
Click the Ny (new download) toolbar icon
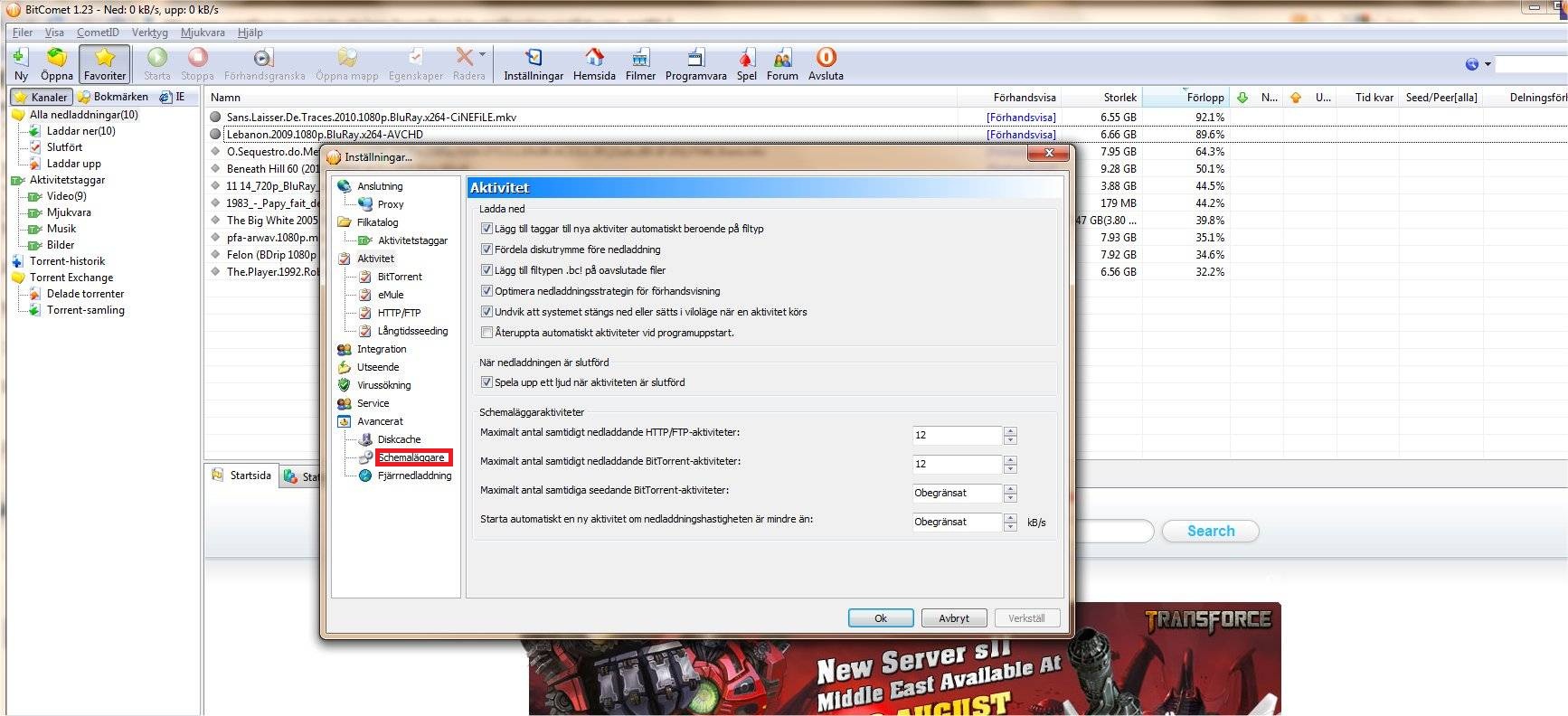click(21, 59)
